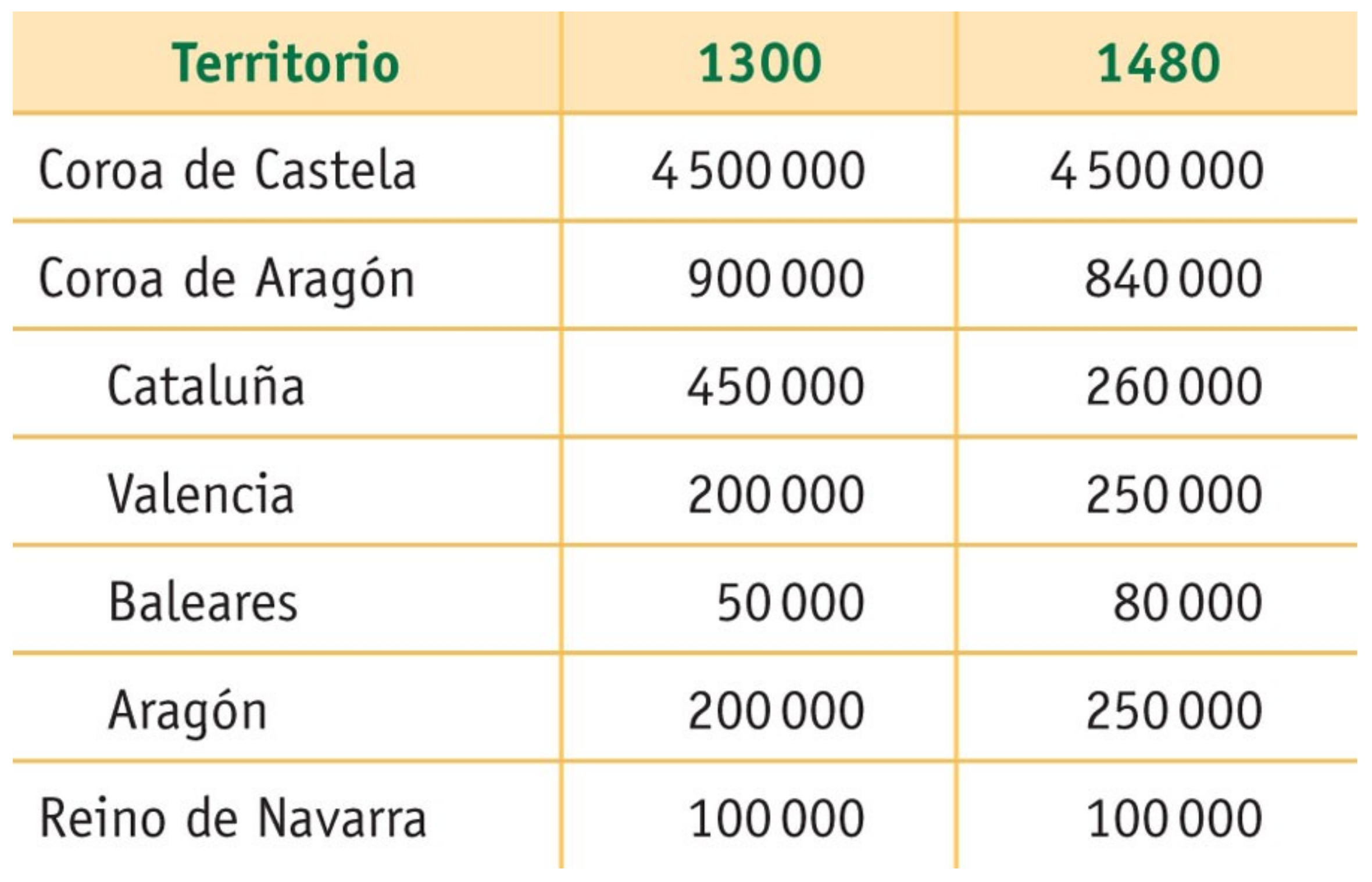Select the 1480 column header

point(1158,63)
